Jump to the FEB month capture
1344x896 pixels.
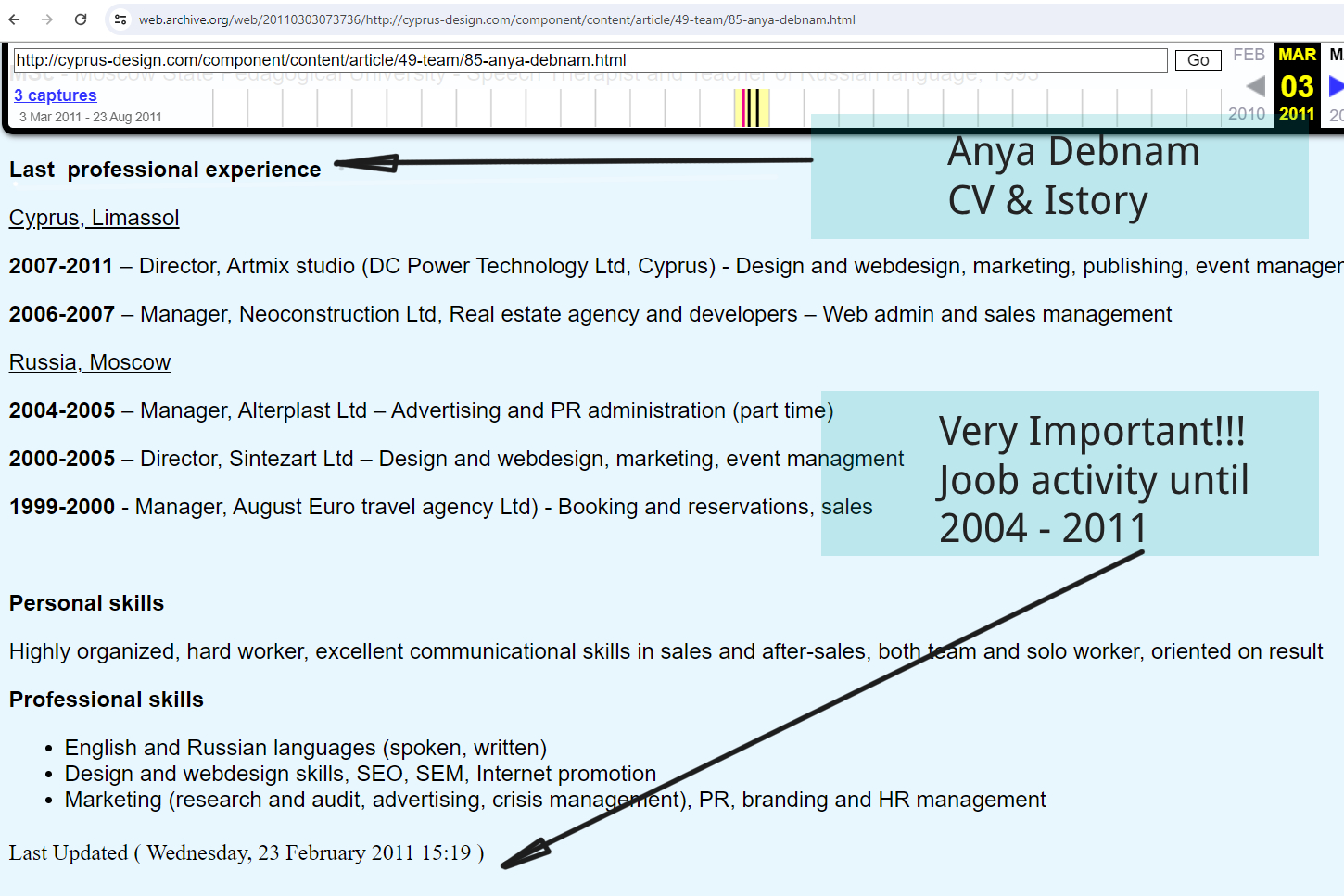click(1249, 55)
